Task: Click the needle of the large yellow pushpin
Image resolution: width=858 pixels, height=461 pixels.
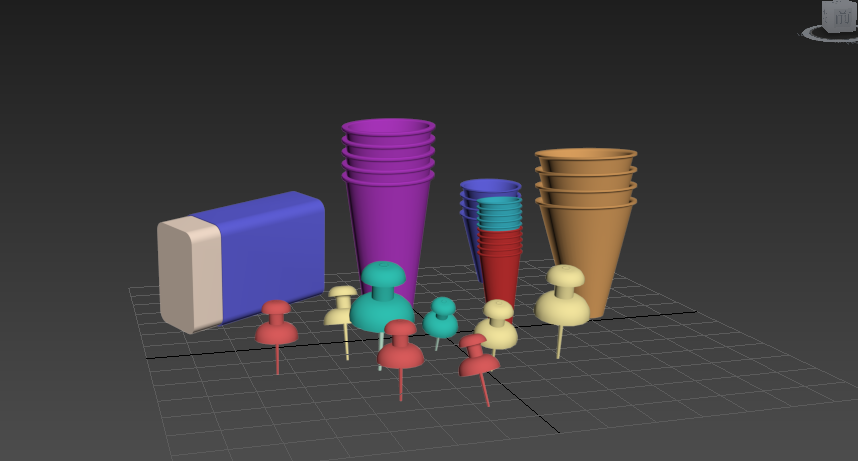Action: [x=559, y=341]
